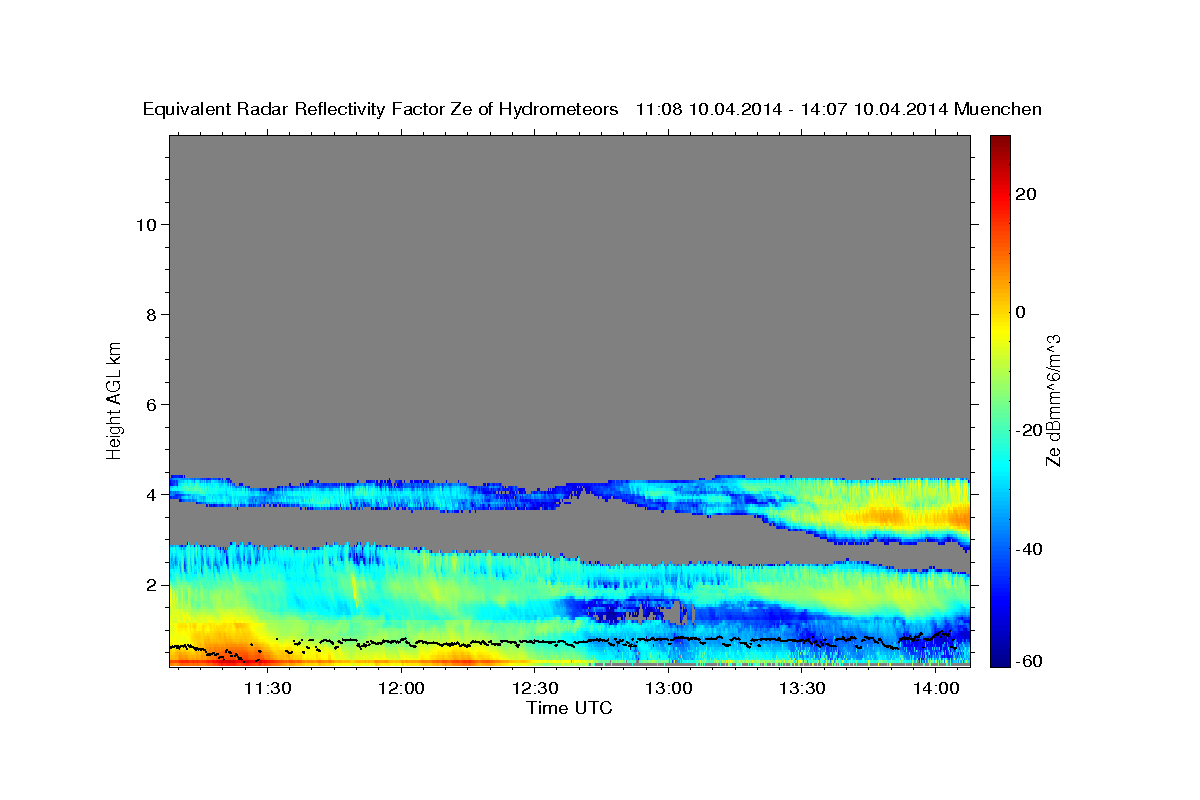Click the 12:30 time tick label
The height and width of the screenshot is (800, 1200).
[x=535, y=689]
